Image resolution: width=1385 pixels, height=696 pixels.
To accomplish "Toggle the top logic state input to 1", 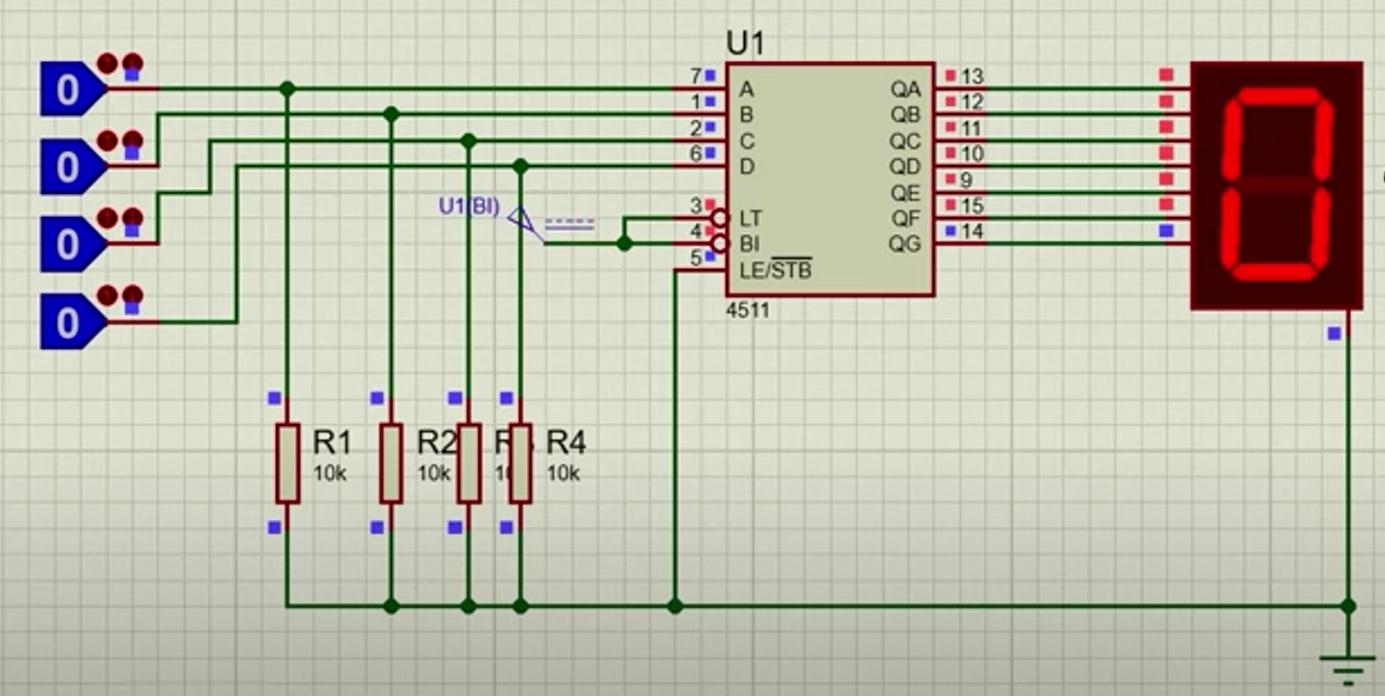I will (x=68, y=90).
